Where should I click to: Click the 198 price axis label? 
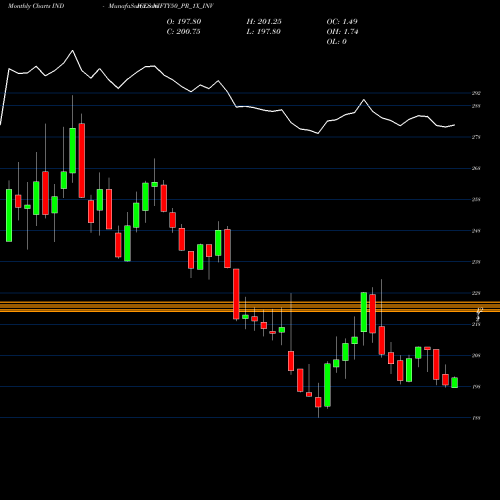[476, 387]
